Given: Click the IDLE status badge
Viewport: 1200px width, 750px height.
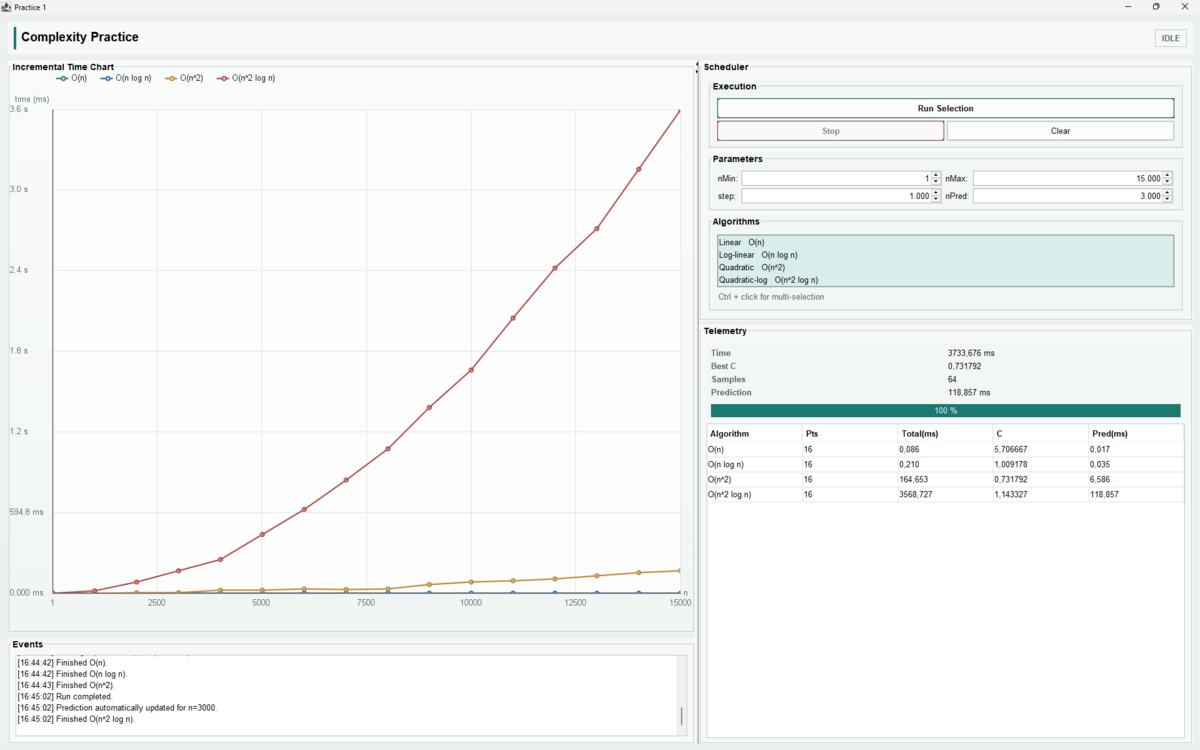Looking at the screenshot, I should pyautogui.click(x=1170, y=38).
